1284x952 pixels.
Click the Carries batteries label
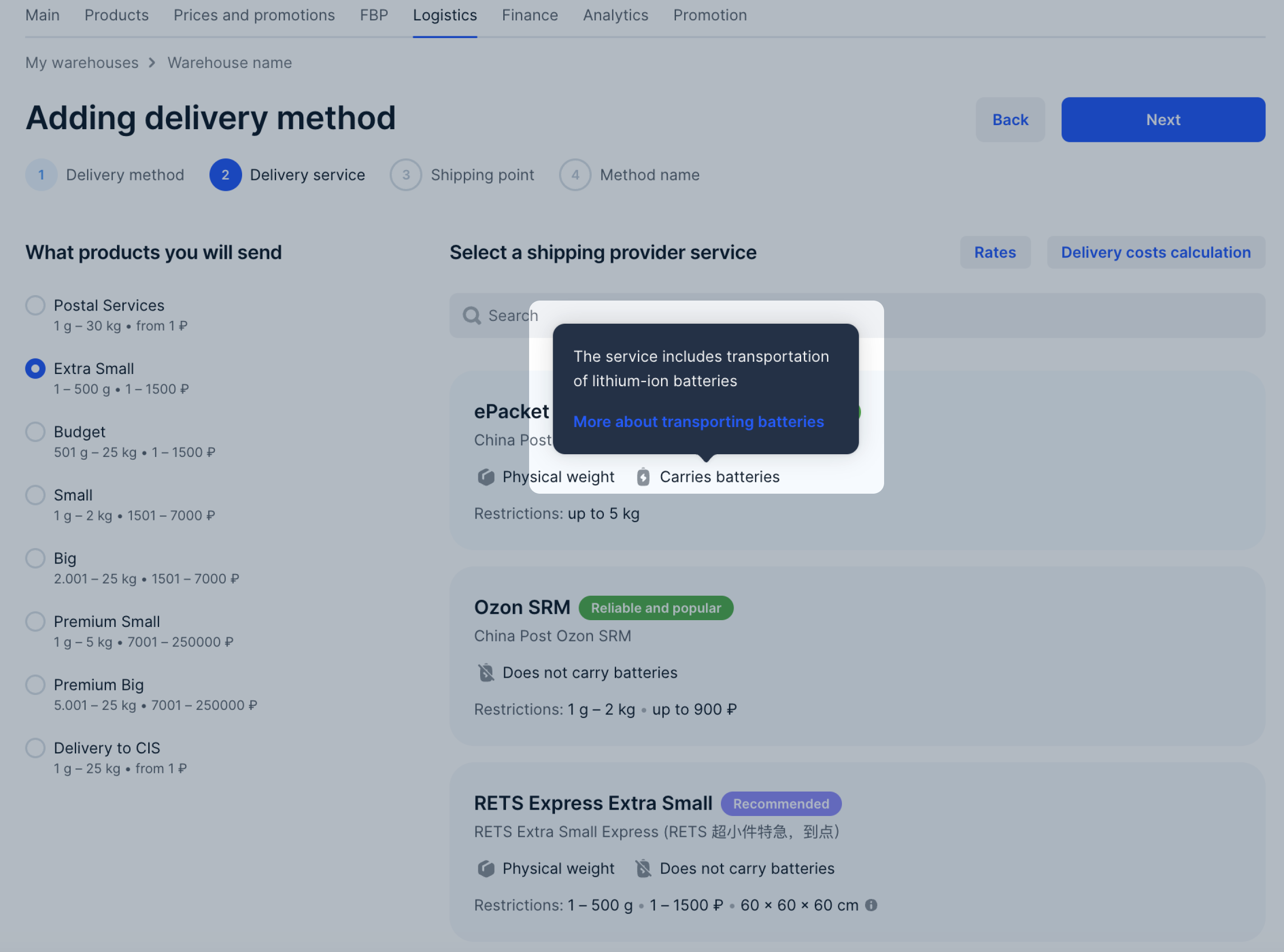719,477
